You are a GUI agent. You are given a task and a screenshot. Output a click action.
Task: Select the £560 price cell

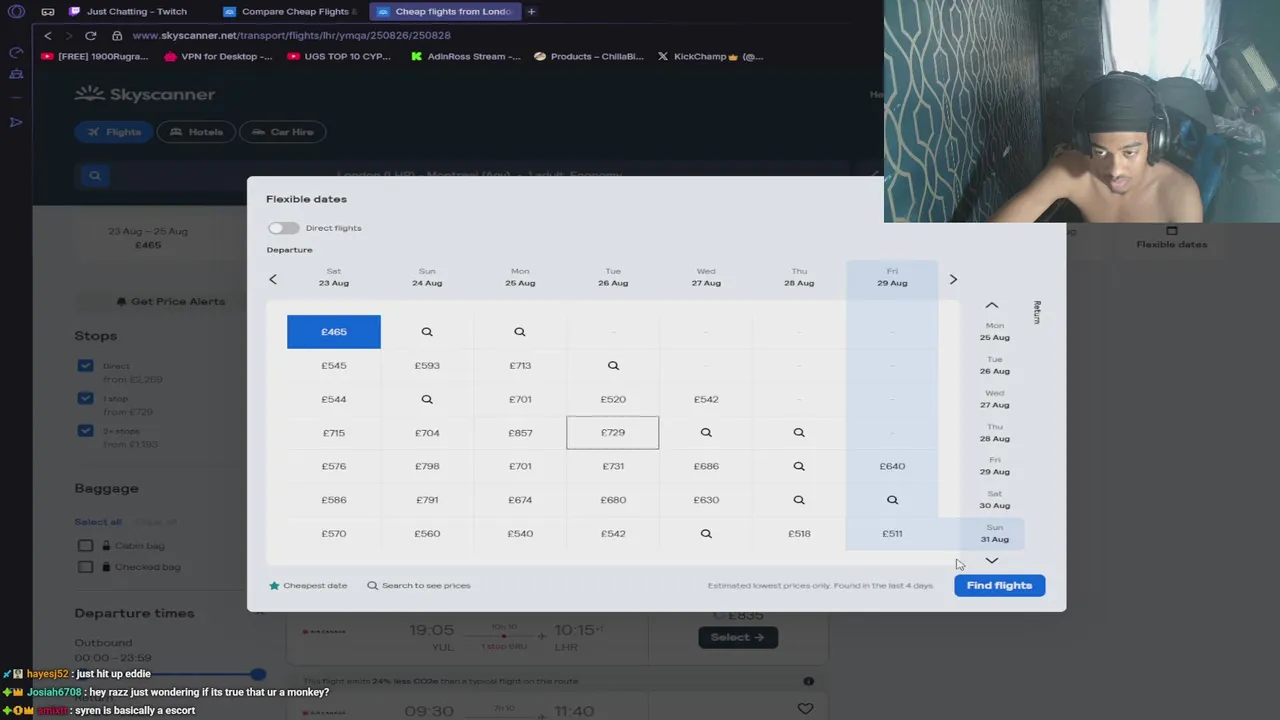point(427,534)
